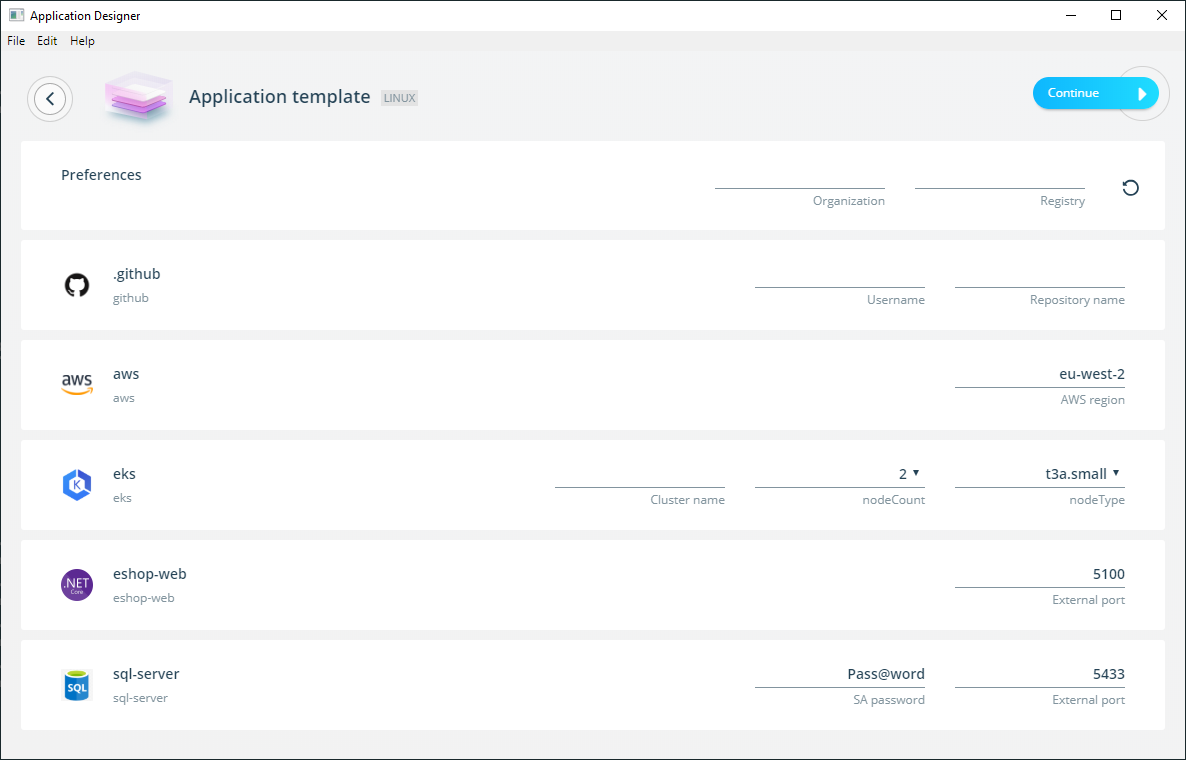
Task: Click the SQL server database icon
Action: coord(76,685)
